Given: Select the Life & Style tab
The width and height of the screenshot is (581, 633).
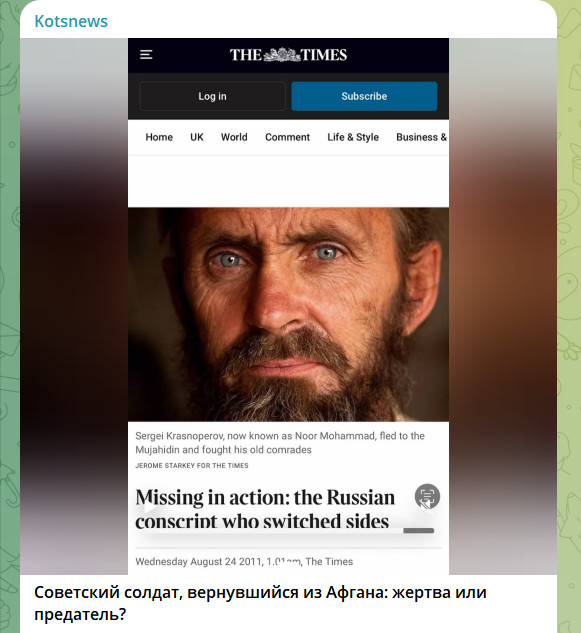Looking at the screenshot, I should [x=353, y=137].
